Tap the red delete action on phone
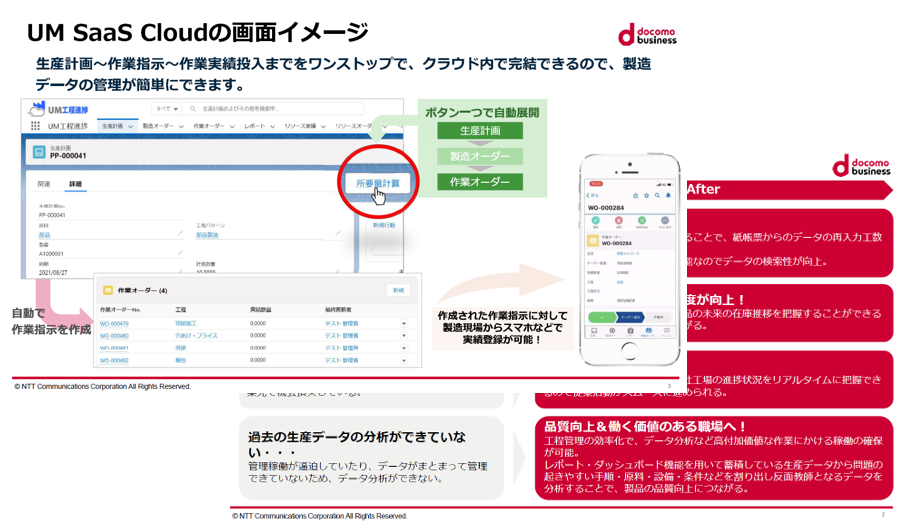 [x=618, y=221]
